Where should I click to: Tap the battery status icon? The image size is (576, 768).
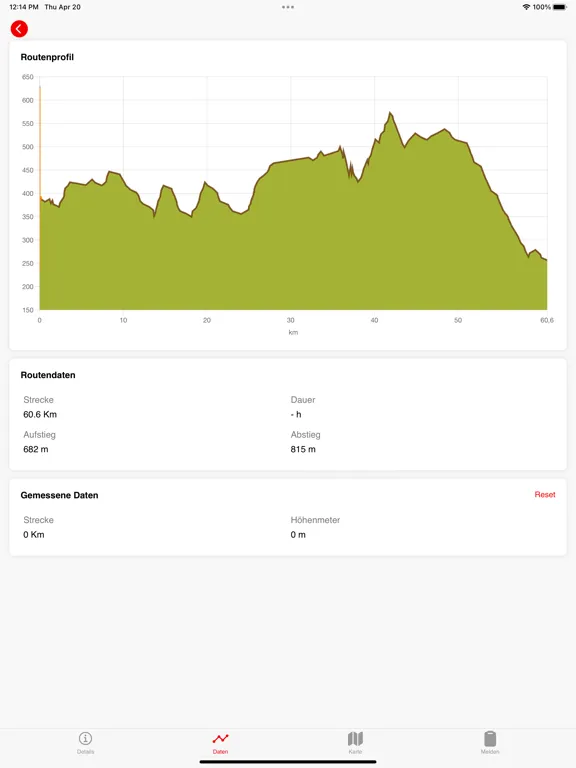pyautogui.click(x=560, y=7)
